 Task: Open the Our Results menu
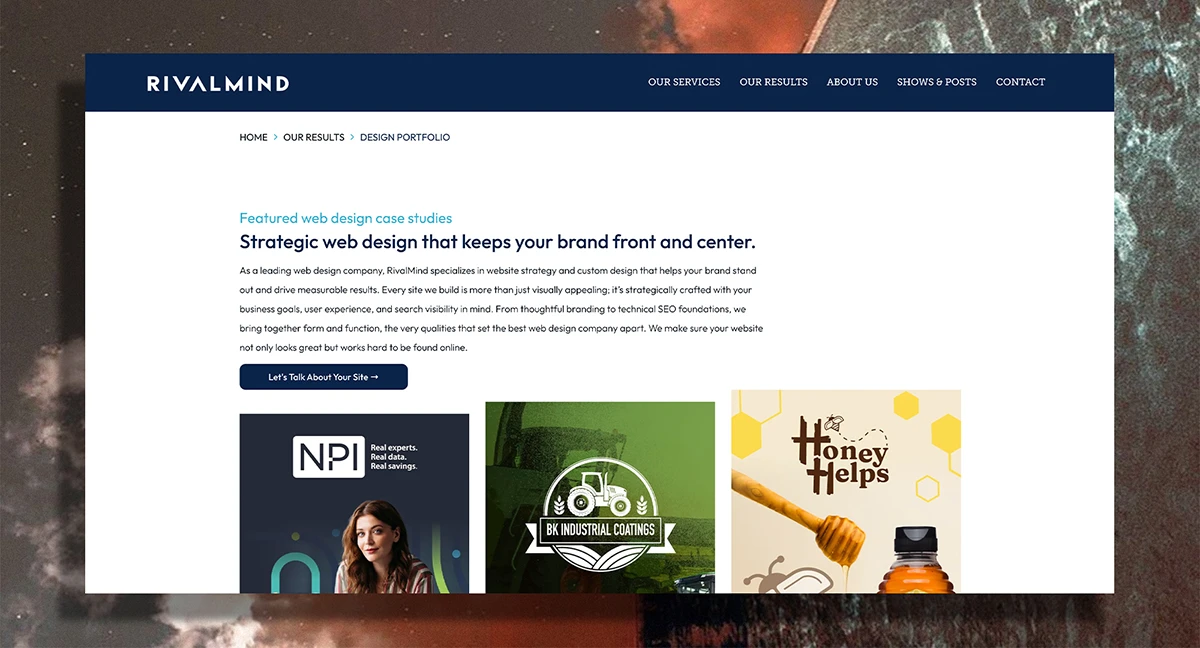coord(773,82)
